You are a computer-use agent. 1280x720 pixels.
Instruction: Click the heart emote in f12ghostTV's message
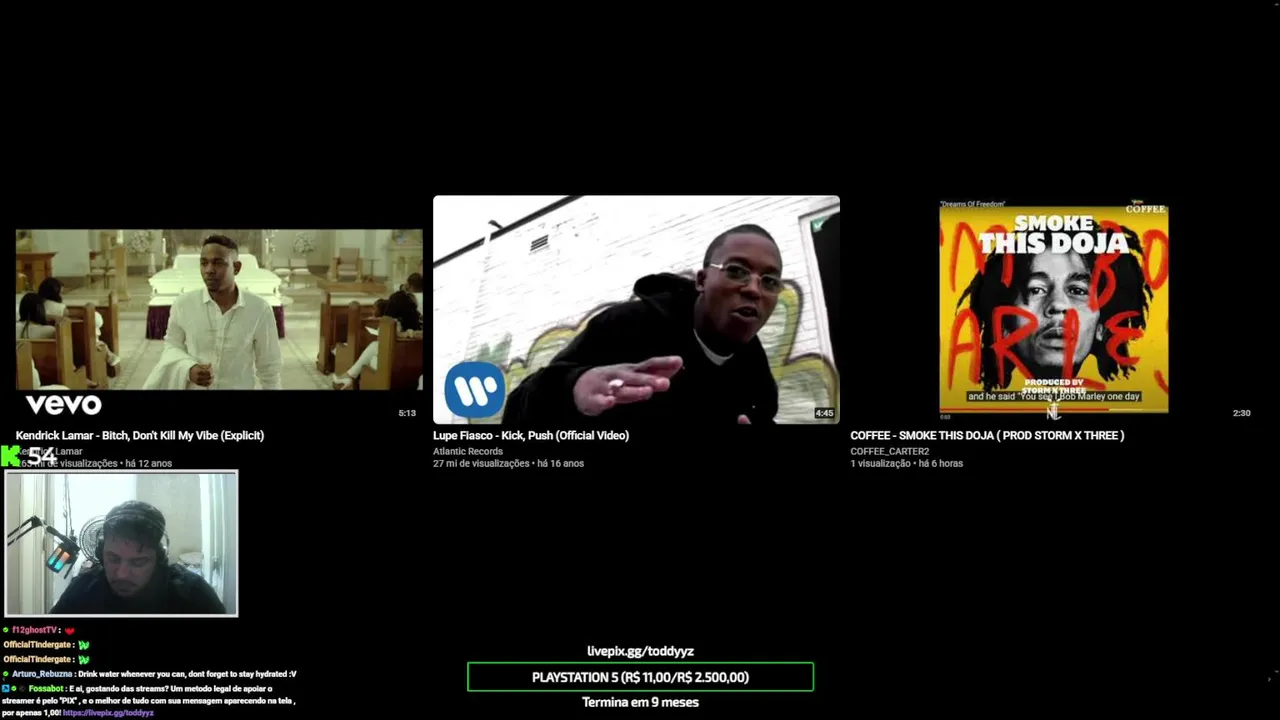click(x=70, y=631)
